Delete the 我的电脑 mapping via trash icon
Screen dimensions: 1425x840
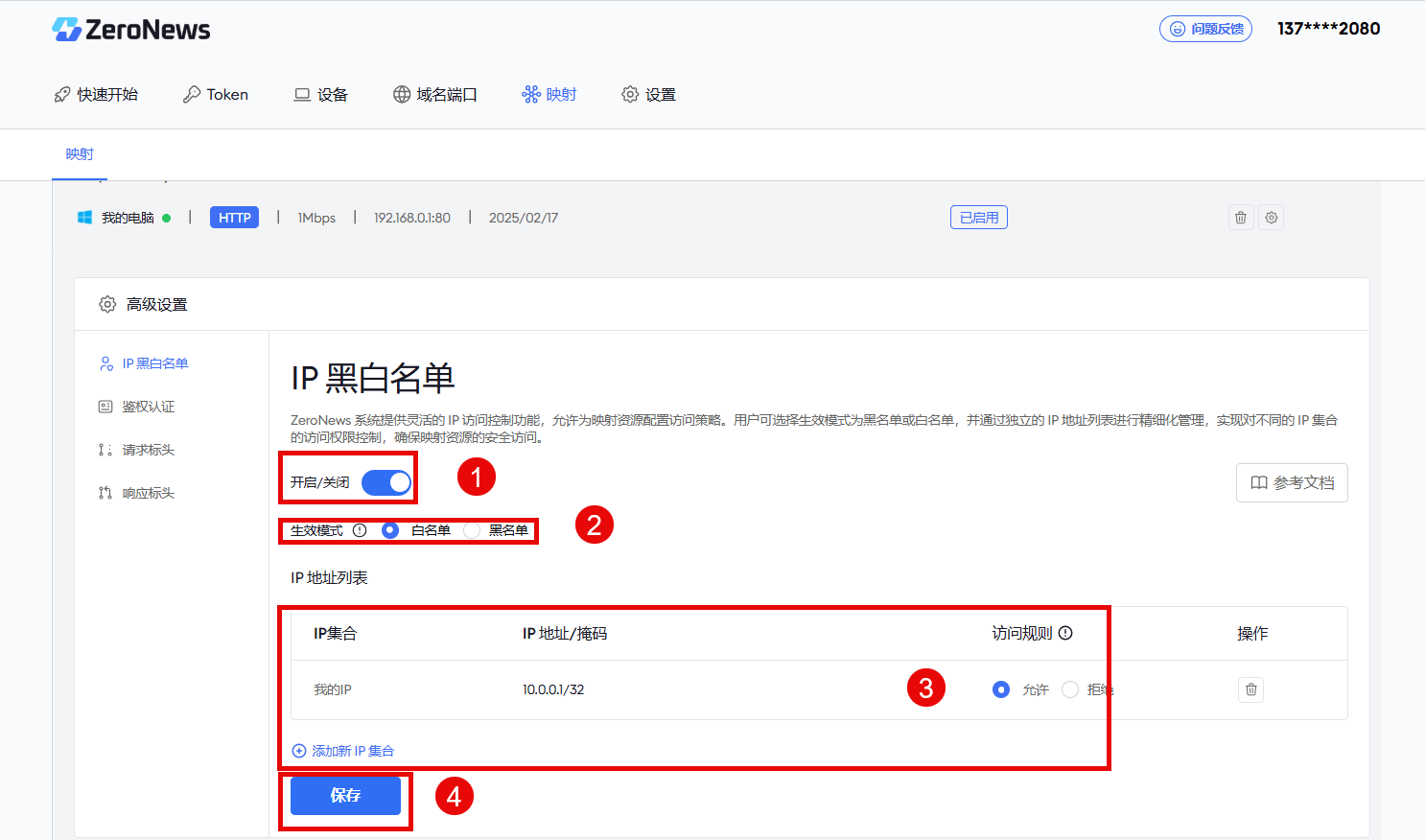coord(1241,218)
